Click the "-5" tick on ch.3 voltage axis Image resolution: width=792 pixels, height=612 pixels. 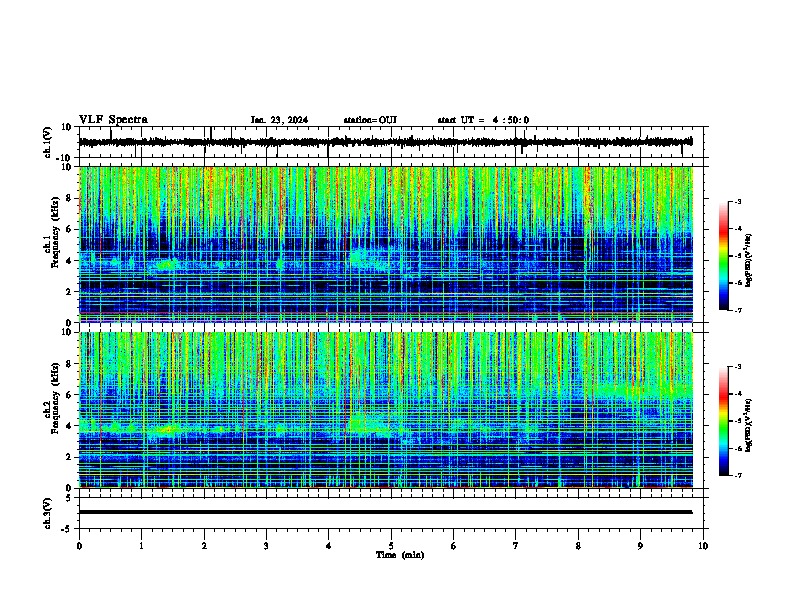pyautogui.click(x=67, y=529)
